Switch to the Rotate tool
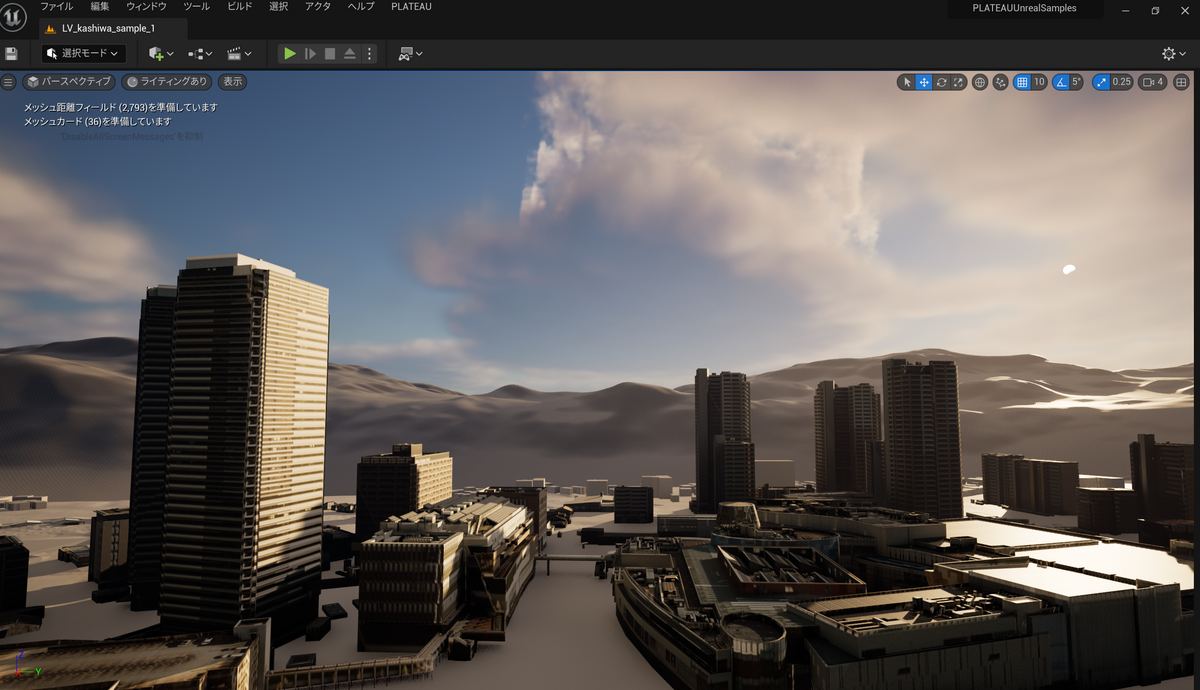Image resolution: width=1200 pixels, height=690 pixels. pos(941,82)
